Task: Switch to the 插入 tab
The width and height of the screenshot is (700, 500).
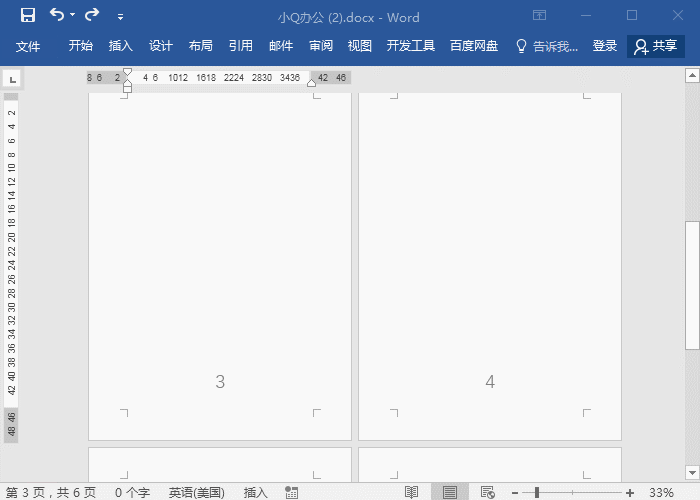Action: pyautogui.click(x=121, y=46)
